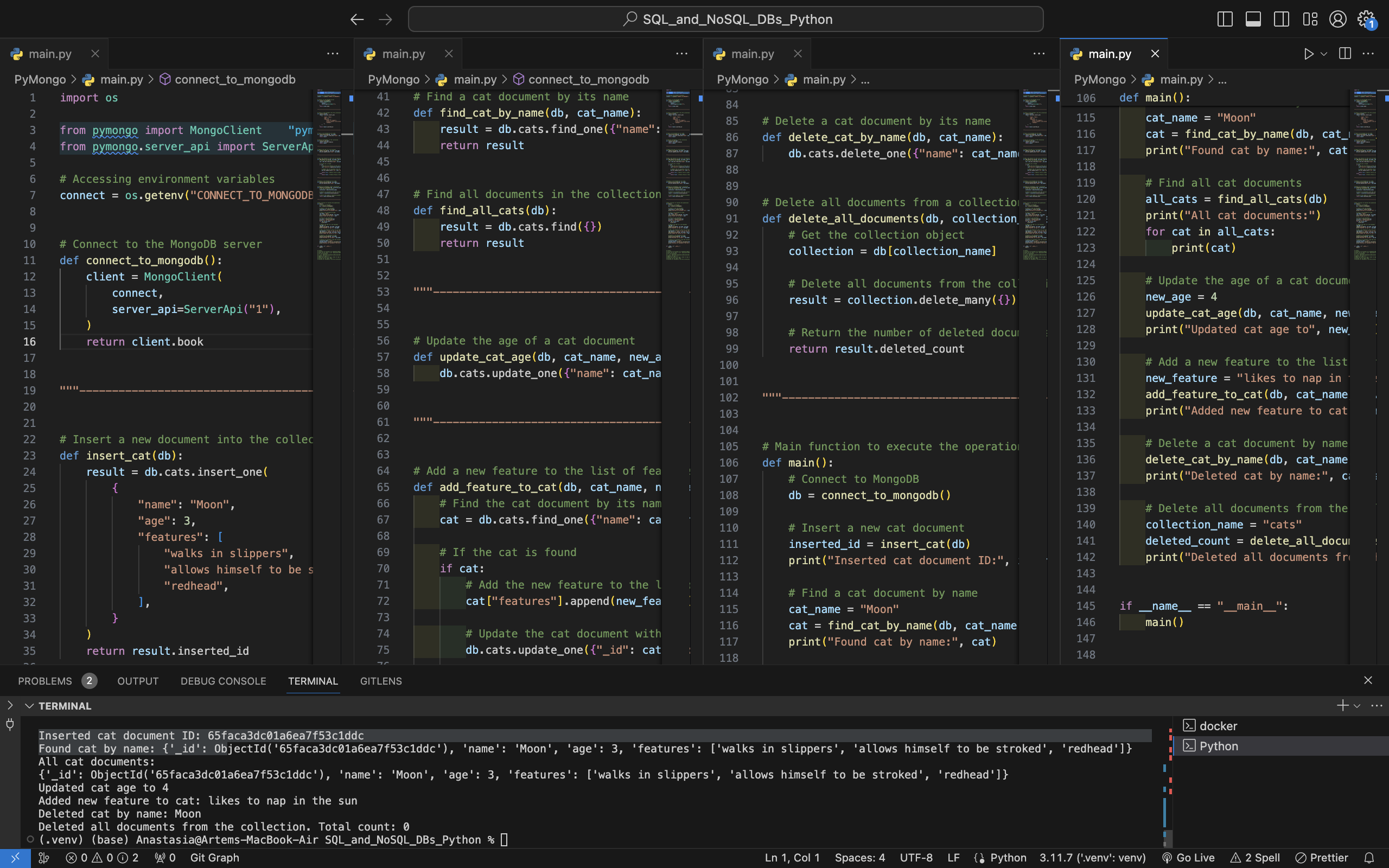Split the editor right with split icon
This screenshot has height=868, width=1389.
point(1345,54)
